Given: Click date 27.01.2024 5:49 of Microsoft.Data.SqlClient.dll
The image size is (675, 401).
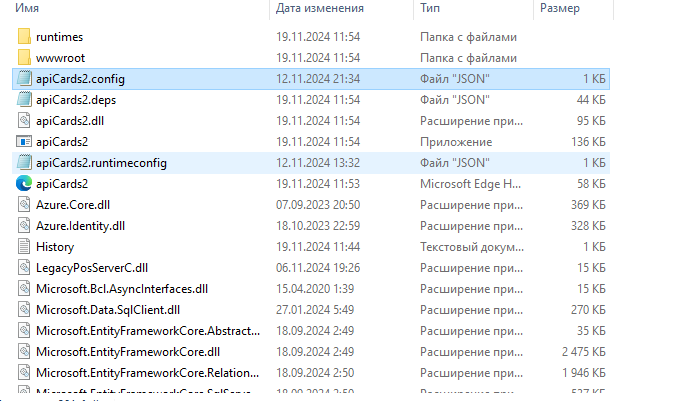Looking at the screenshot, I should (x=315, y=310).
